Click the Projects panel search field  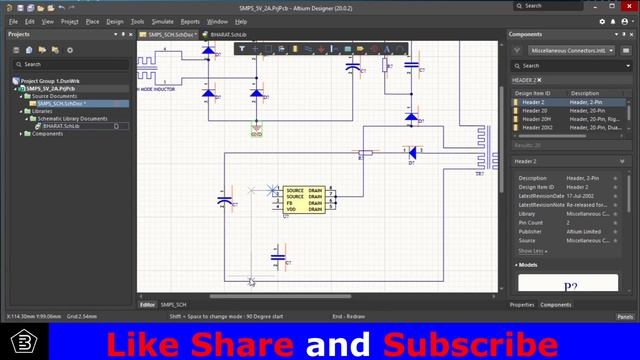[x=71, y=64]
